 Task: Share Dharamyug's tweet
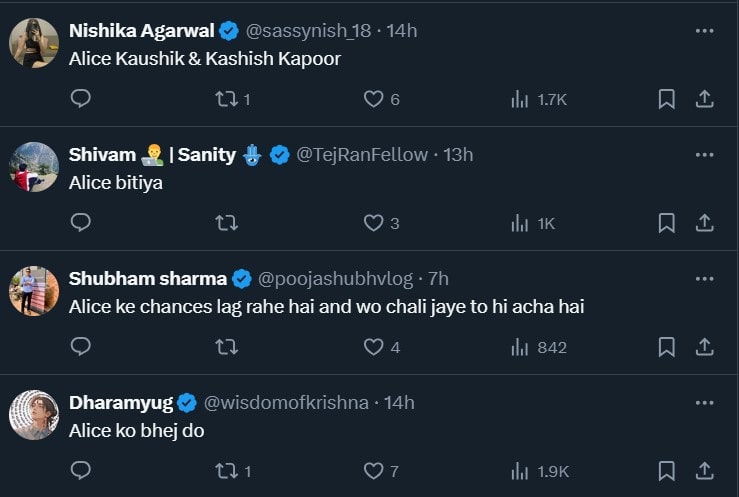[704, 471]
